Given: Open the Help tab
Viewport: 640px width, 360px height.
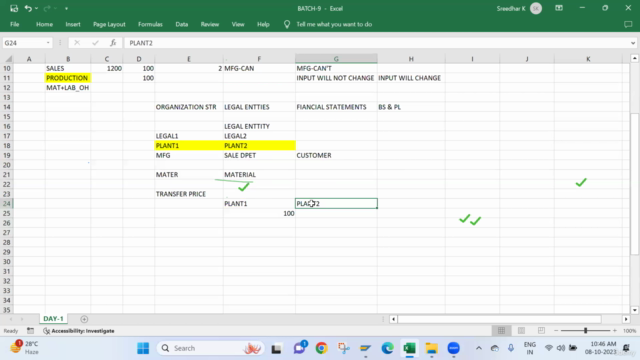Looking at the screenshot, I should pyautogui.click(x=263, y=24).
